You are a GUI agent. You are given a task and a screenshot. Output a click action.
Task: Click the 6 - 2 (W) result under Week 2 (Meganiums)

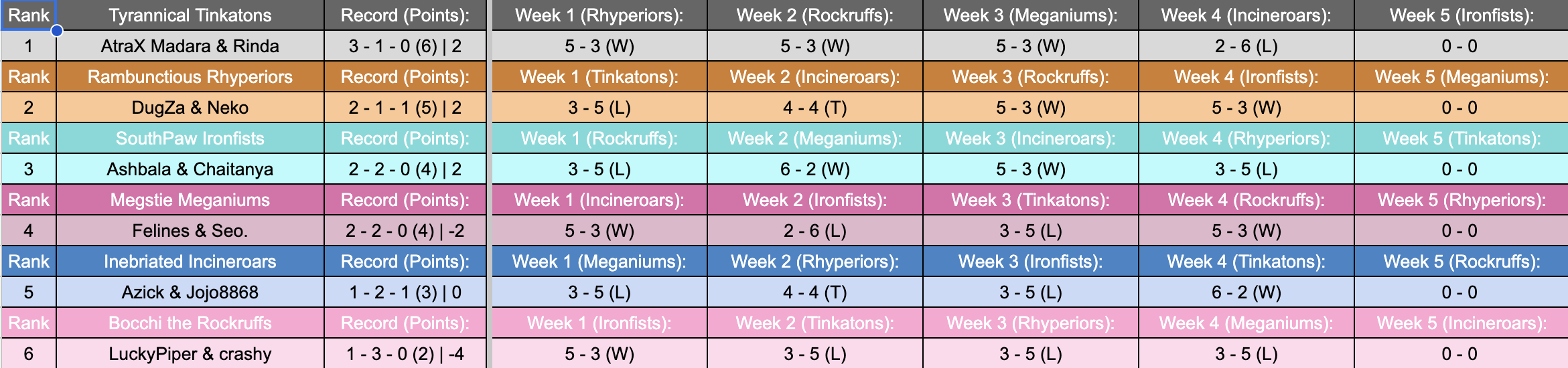click(x=815, y=169)
